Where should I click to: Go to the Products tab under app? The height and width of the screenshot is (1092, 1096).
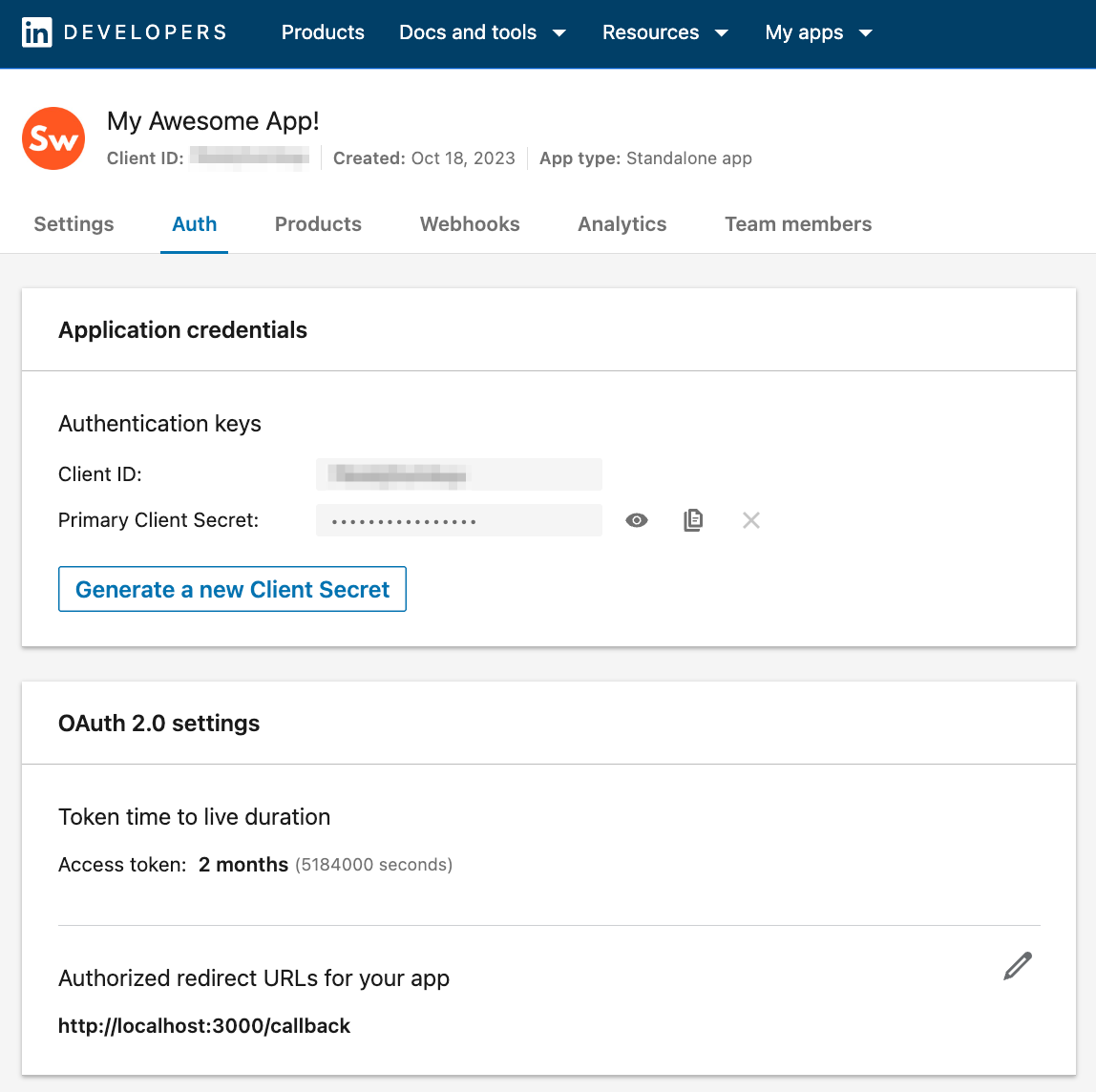(x=318, y=224)
